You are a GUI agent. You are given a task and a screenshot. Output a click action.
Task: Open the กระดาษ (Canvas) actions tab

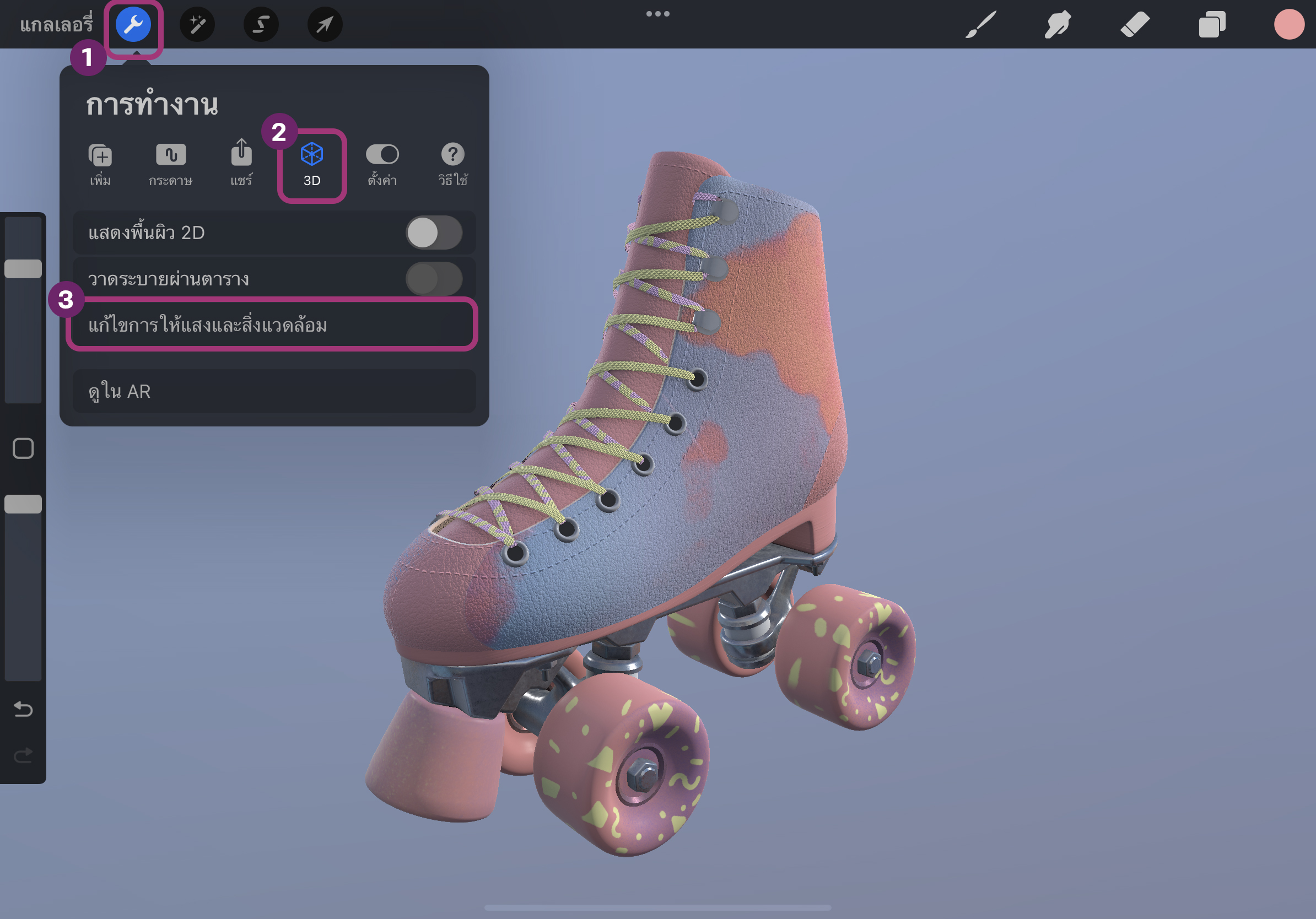[171, 165]
